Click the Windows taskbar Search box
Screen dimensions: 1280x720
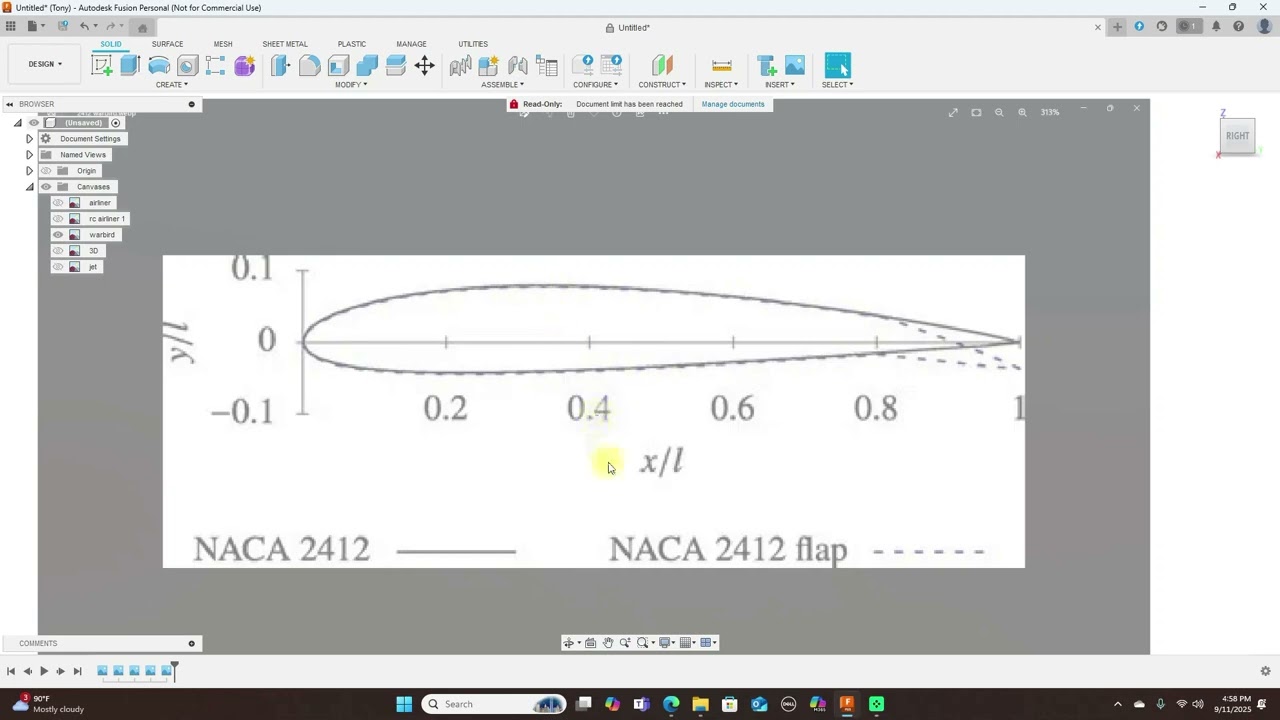coord(493,704)
